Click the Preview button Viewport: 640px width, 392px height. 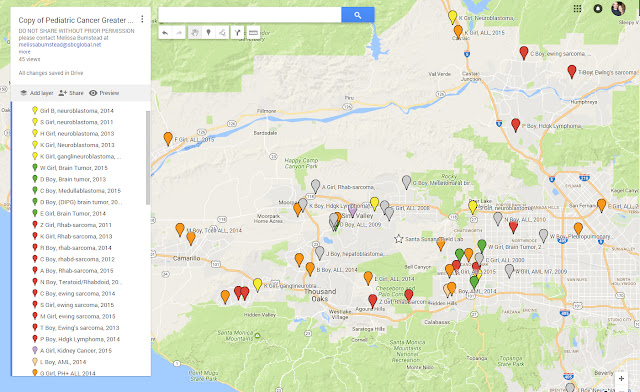(104, 93)
